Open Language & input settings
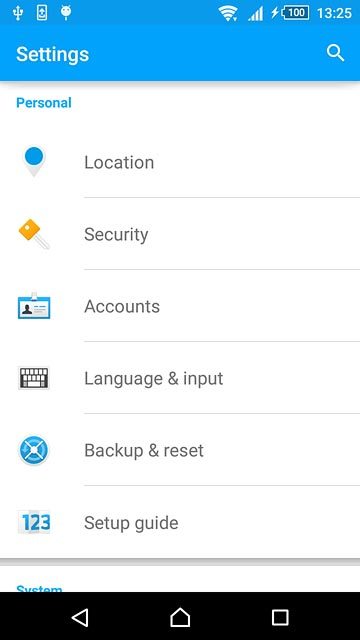This screenshot has height=640, width=360. click(x=180, y=378)
